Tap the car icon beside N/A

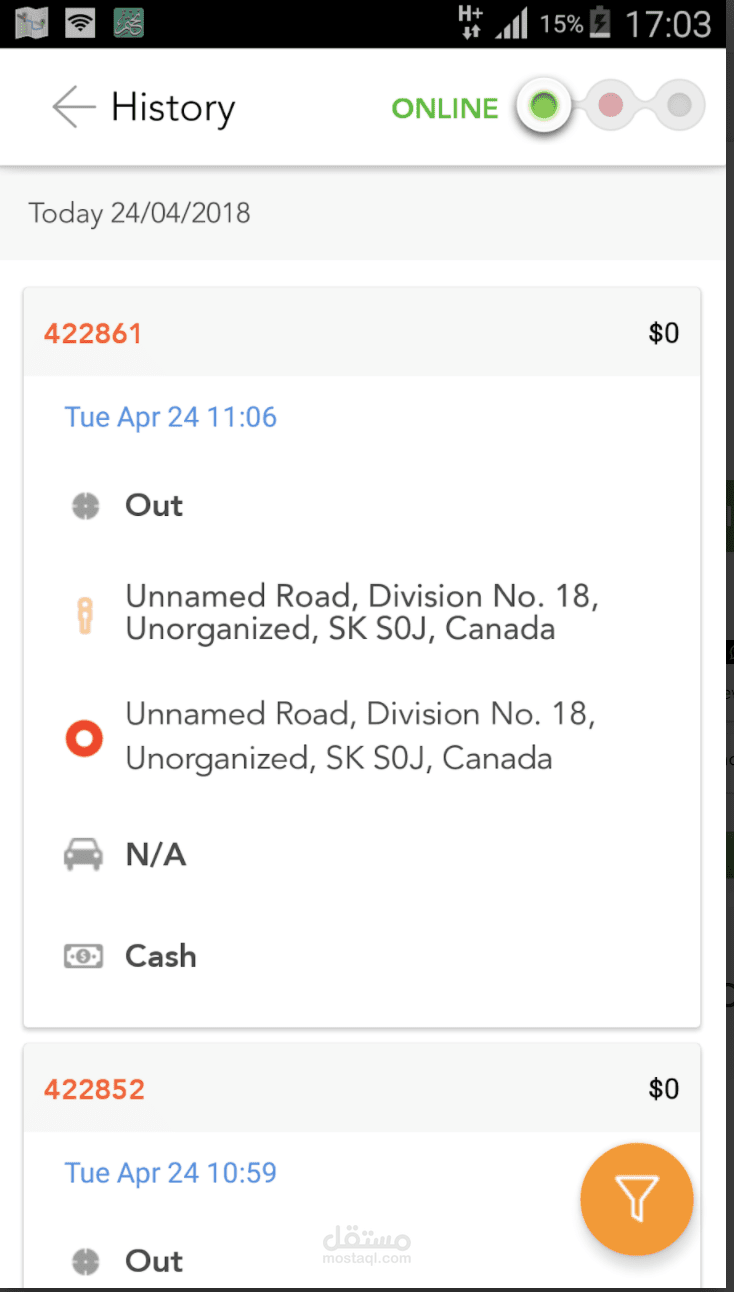(83, 855)
